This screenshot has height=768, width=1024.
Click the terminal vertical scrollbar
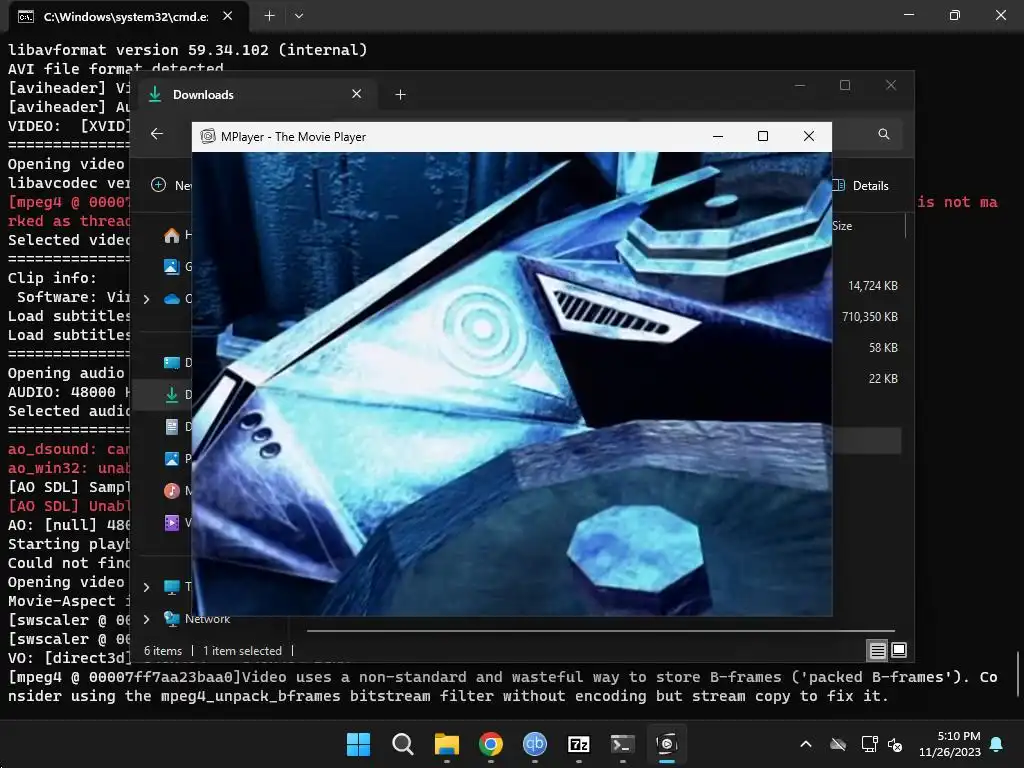click(x=1017, y=675)
